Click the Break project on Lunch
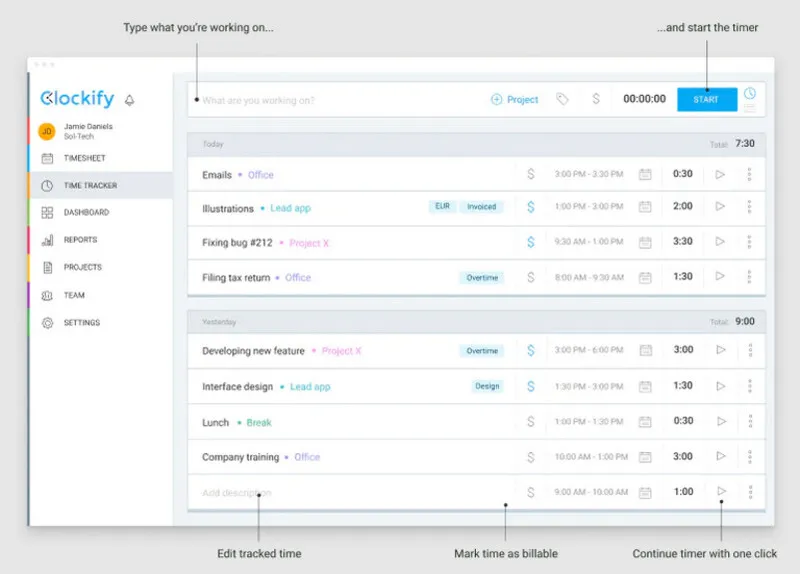The image size is (800, 574). 259,422
